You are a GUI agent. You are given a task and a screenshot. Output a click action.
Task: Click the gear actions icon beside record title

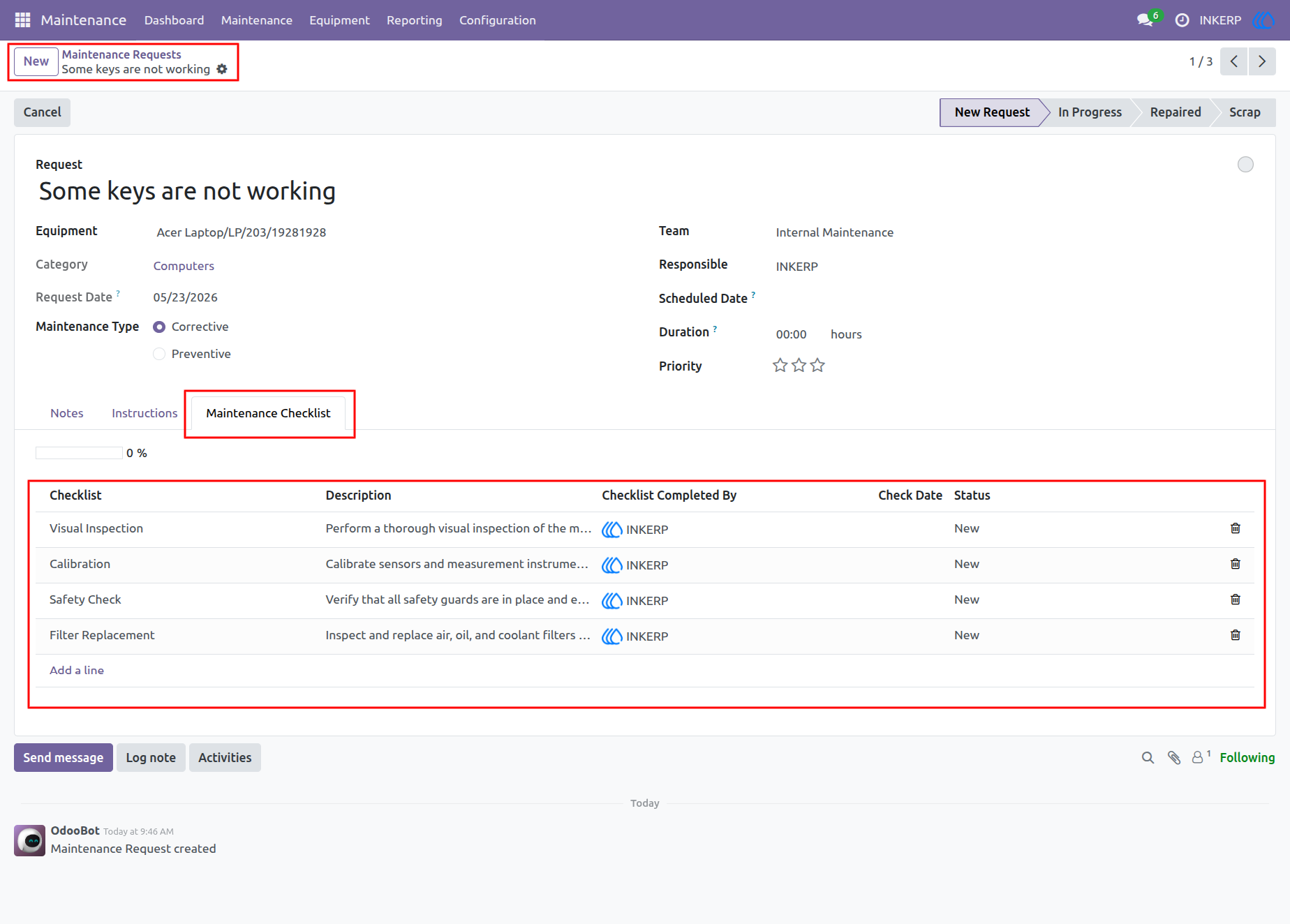pos(222,69)
